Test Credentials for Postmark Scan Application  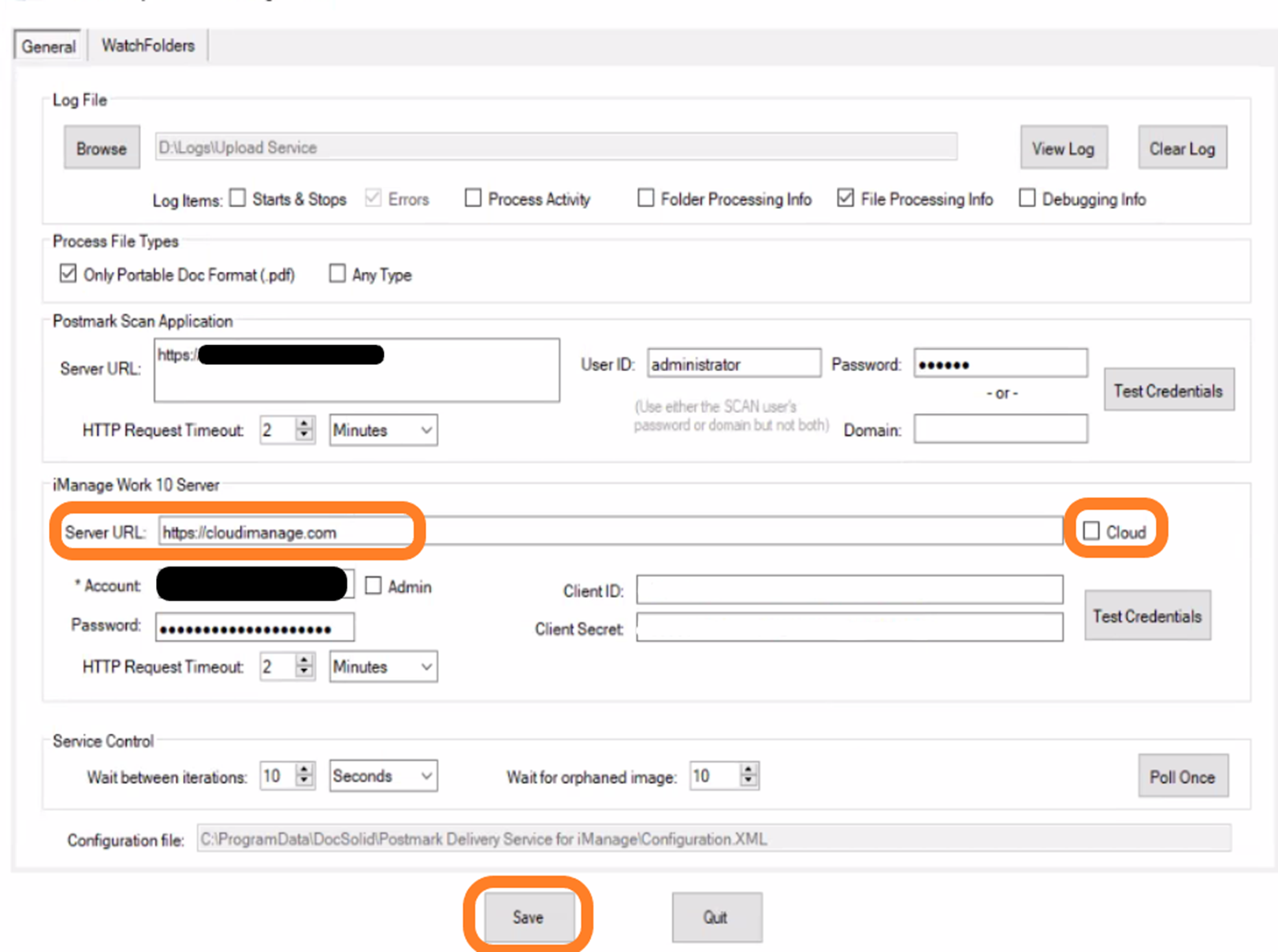(1168, 390)
